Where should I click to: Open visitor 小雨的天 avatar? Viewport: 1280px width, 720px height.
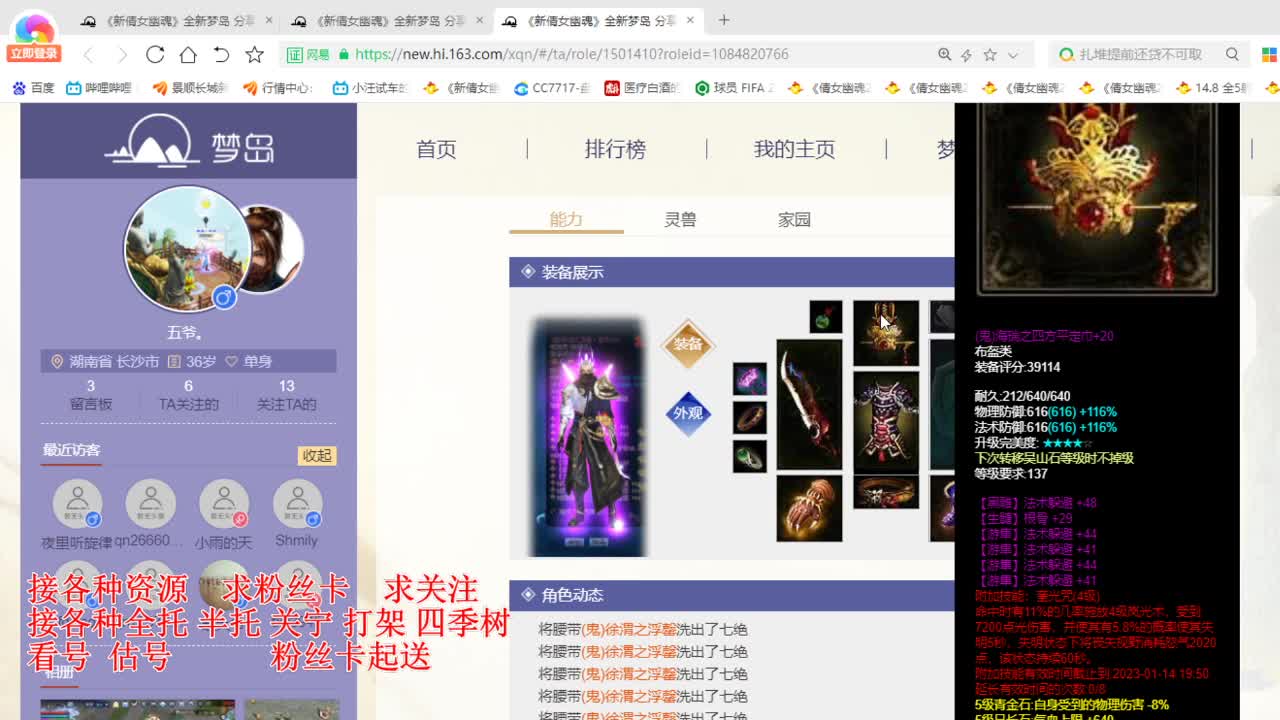(x=224, y=504)
